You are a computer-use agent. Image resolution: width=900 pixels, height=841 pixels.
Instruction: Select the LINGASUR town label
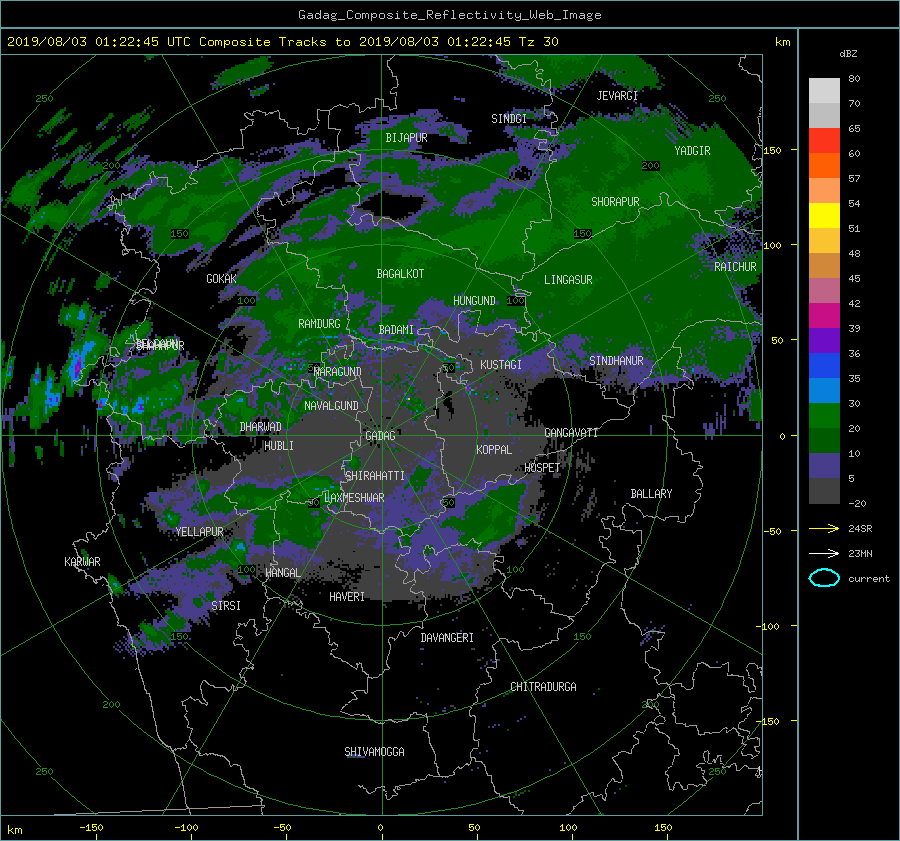[568, 280]
